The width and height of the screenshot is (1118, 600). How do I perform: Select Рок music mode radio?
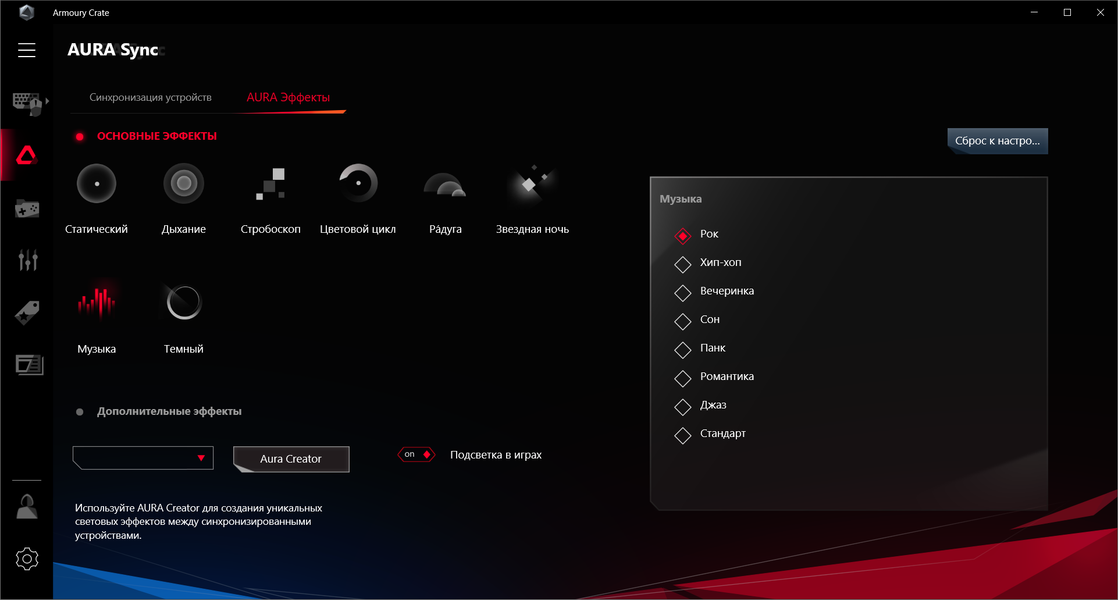tap(682, 235)
